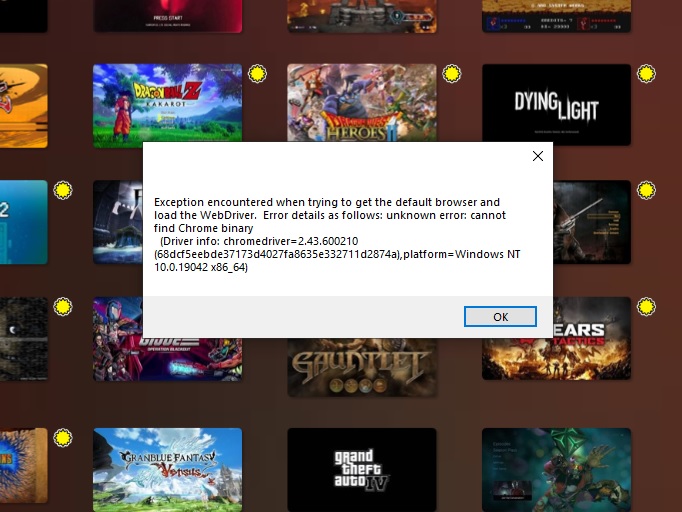Screen dimensions: 682x512
Task: Open the dark castle thumbnail left of the dialog
Action: [118, 222]
